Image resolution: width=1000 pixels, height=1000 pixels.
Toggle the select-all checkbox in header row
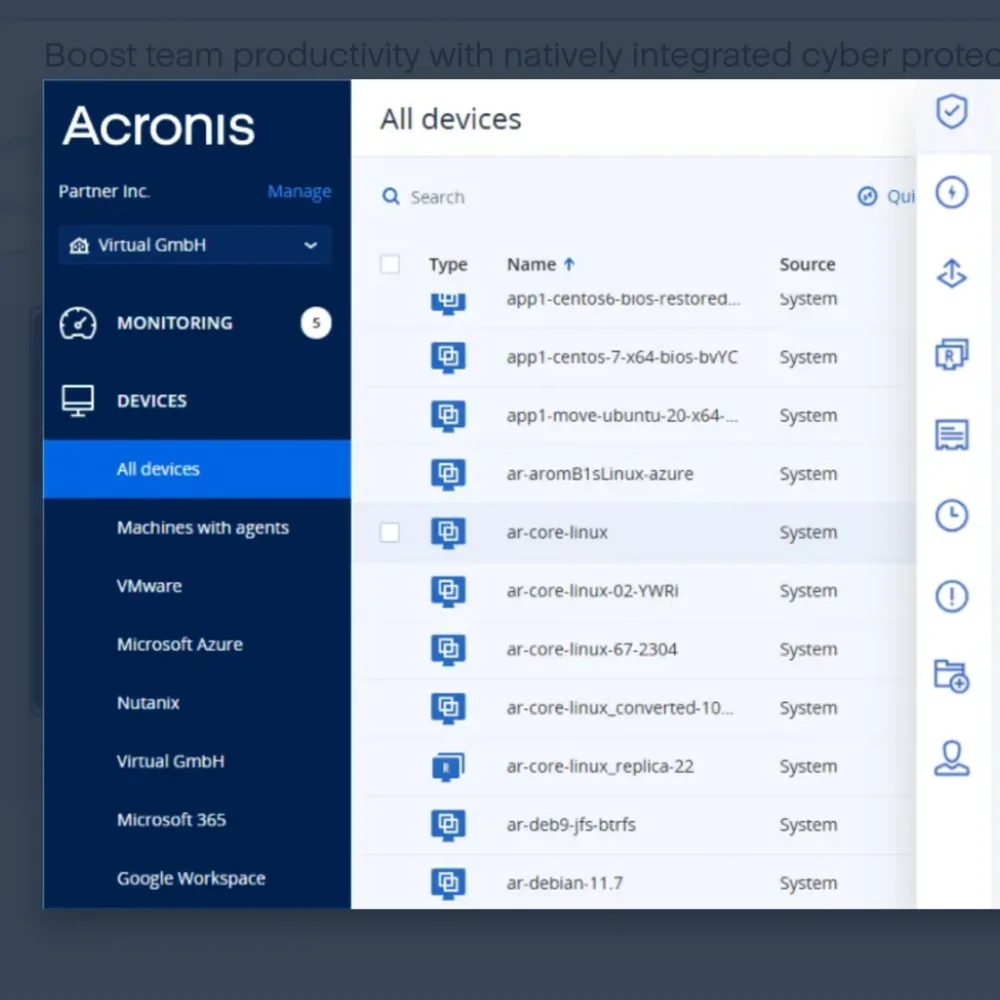coord(390,264)
